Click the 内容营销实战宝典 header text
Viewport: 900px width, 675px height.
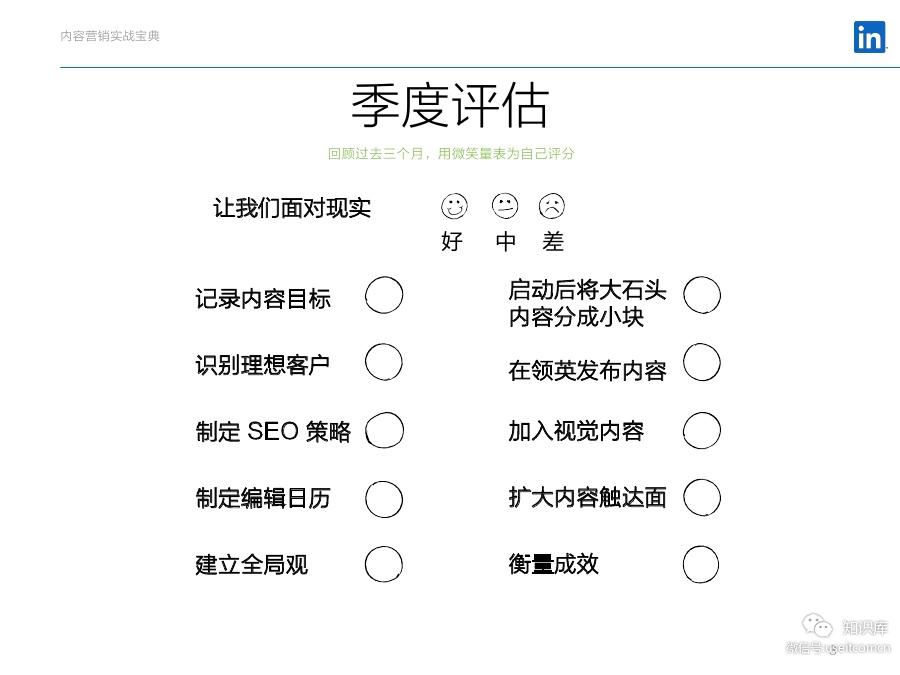click(110, 36)
